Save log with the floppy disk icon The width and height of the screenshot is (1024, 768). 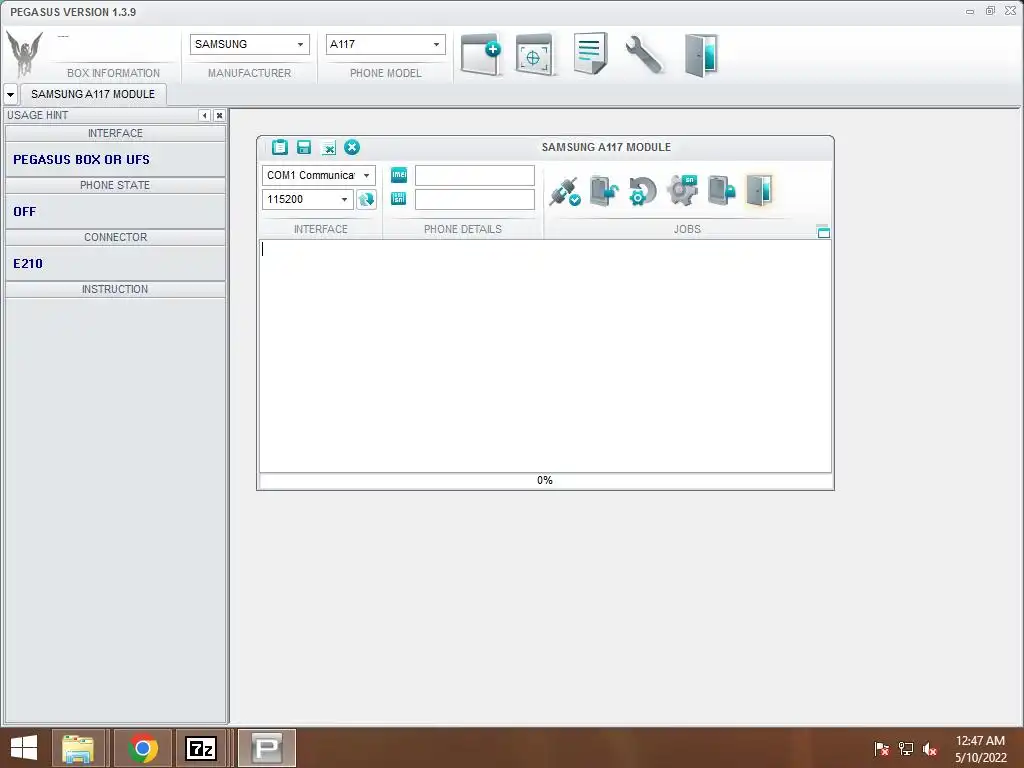(x=304, y=147)
